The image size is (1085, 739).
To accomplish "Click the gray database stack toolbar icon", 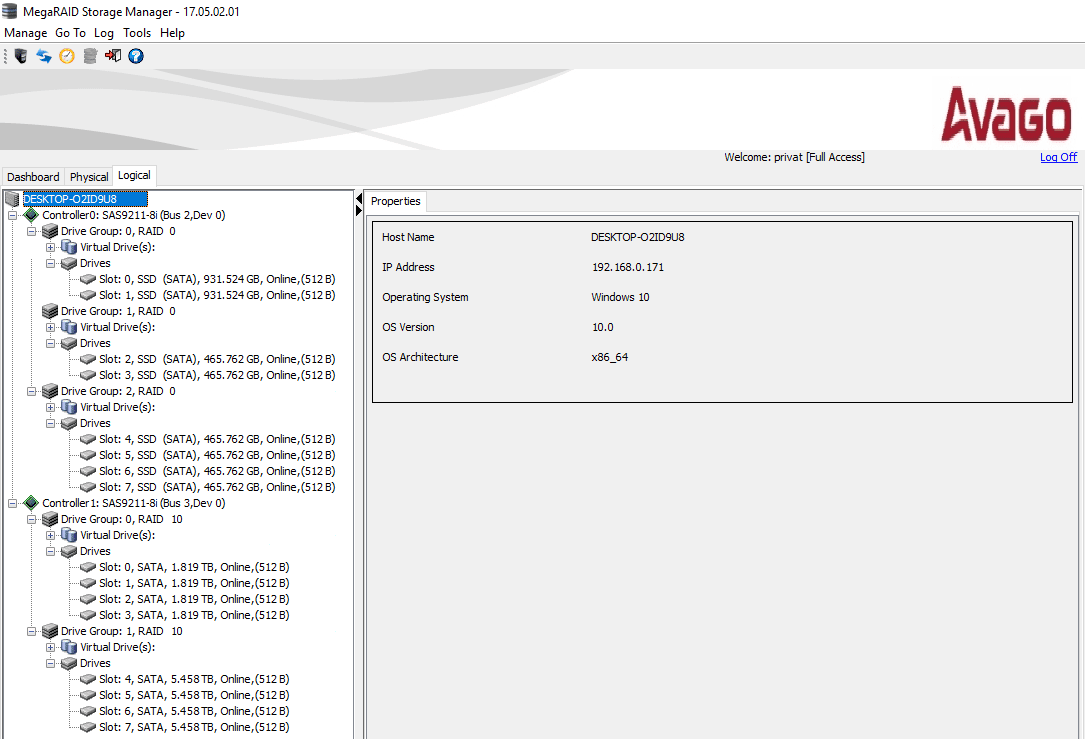I will point(90,56).
